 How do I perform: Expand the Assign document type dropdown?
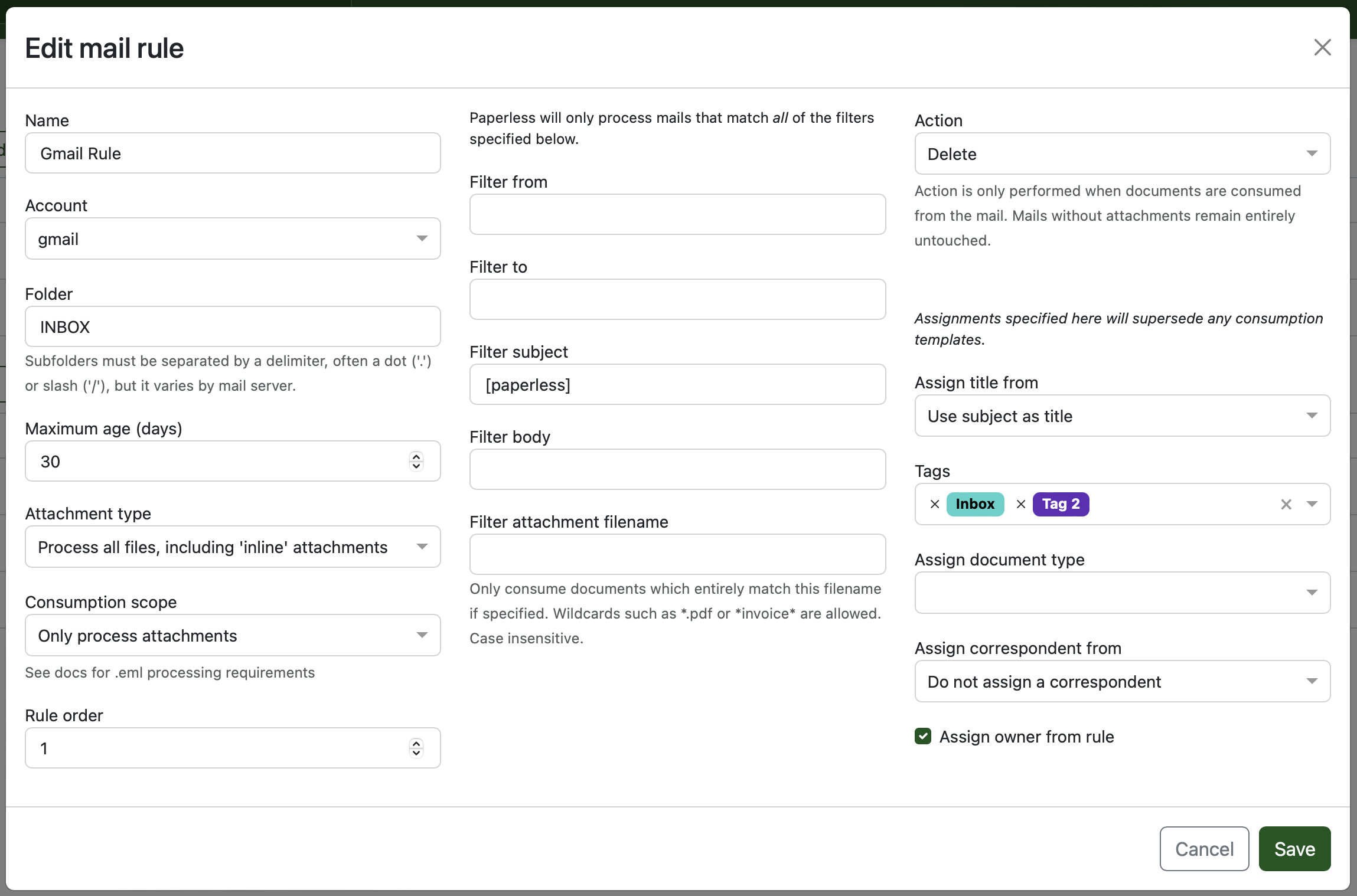(x=1122, y=592)
